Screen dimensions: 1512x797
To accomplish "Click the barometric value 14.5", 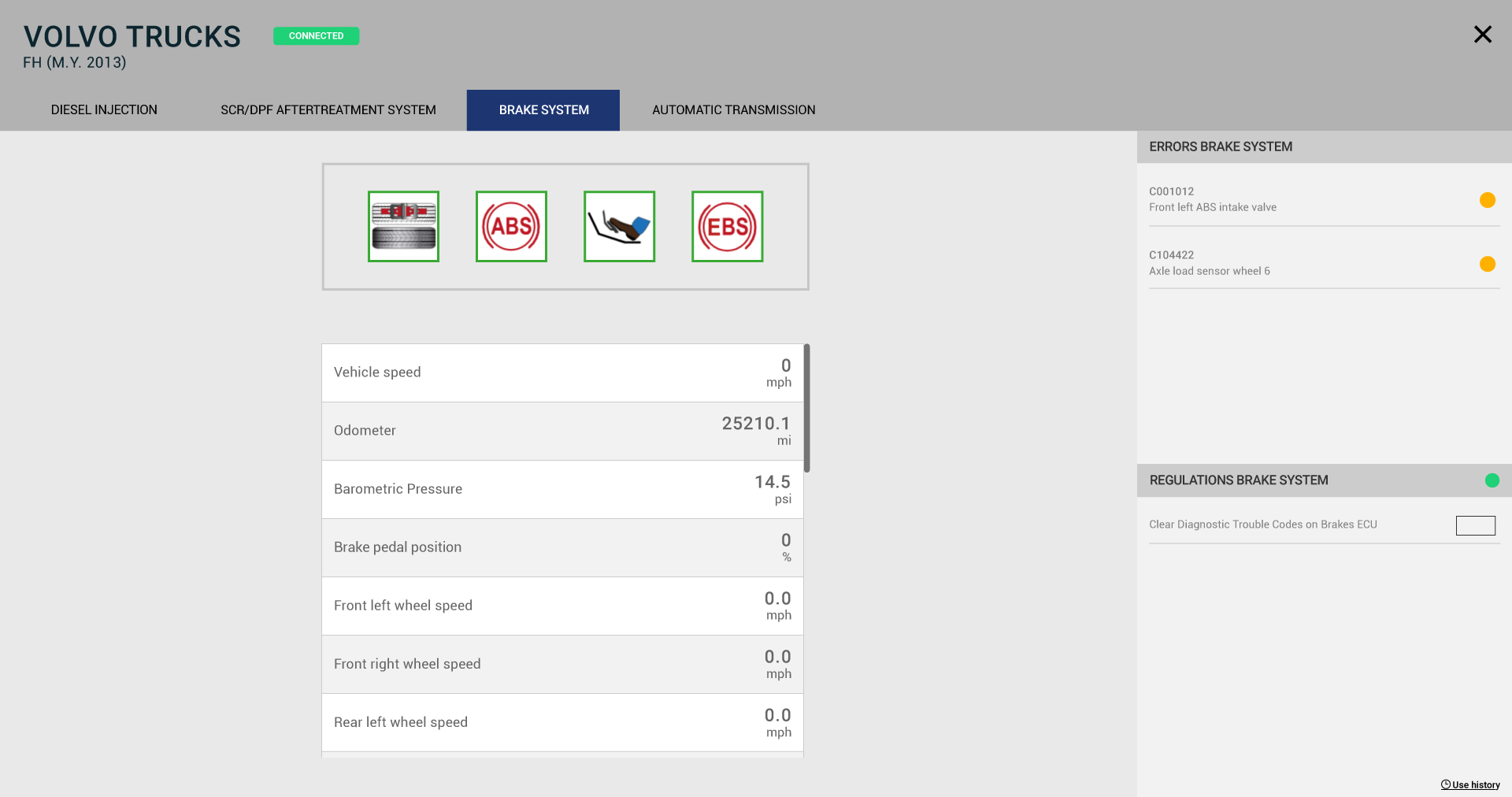I will (773, 482).
